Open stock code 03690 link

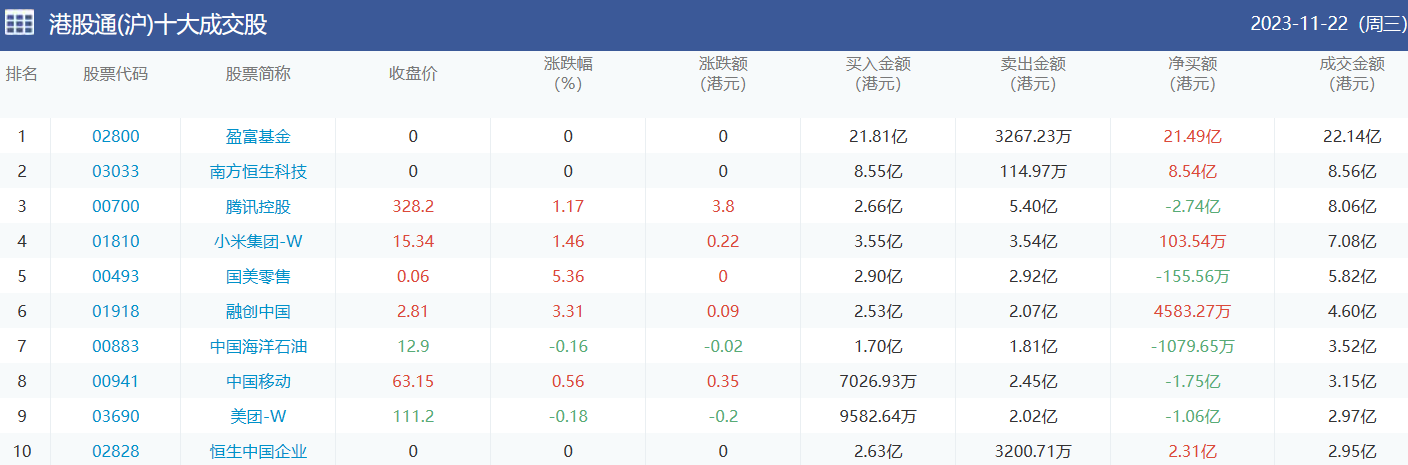coord(116,416)
